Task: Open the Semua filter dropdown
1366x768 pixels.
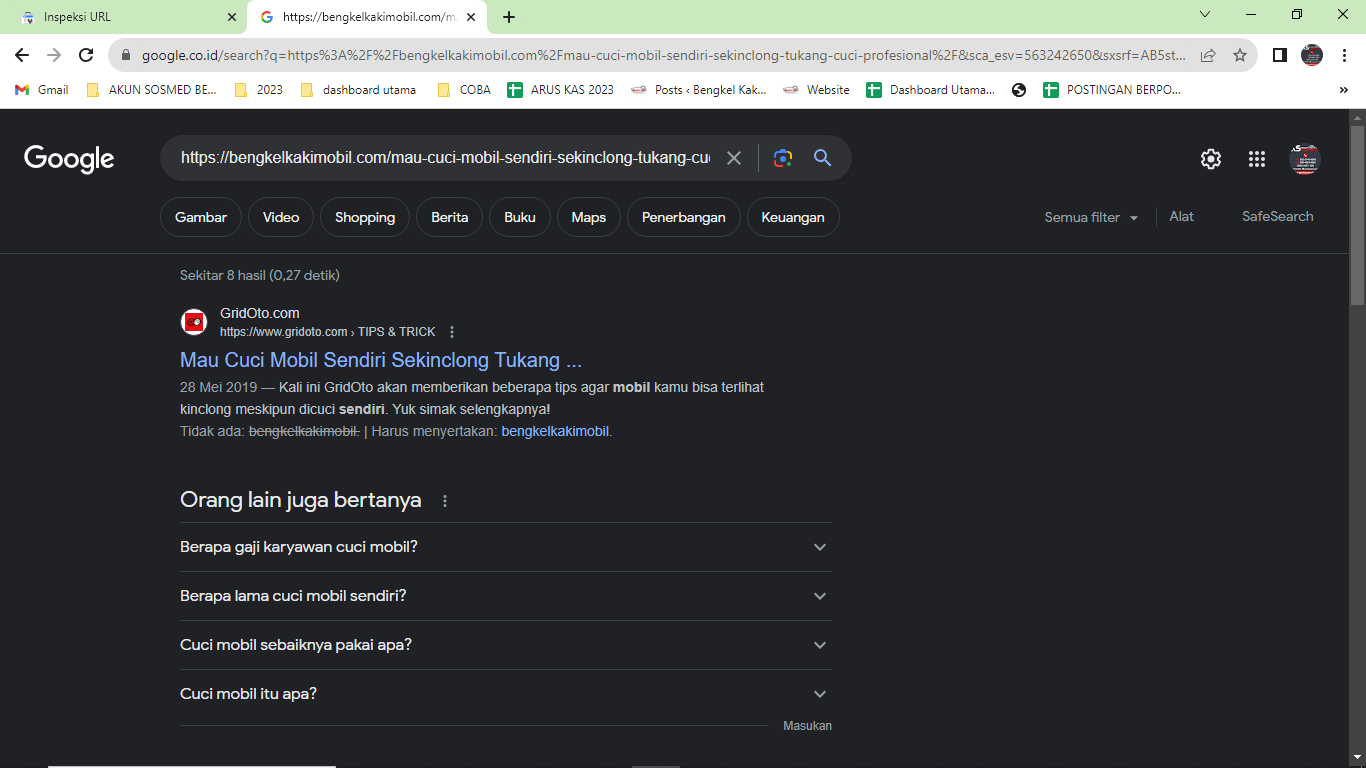Action: coord(1091,217)
